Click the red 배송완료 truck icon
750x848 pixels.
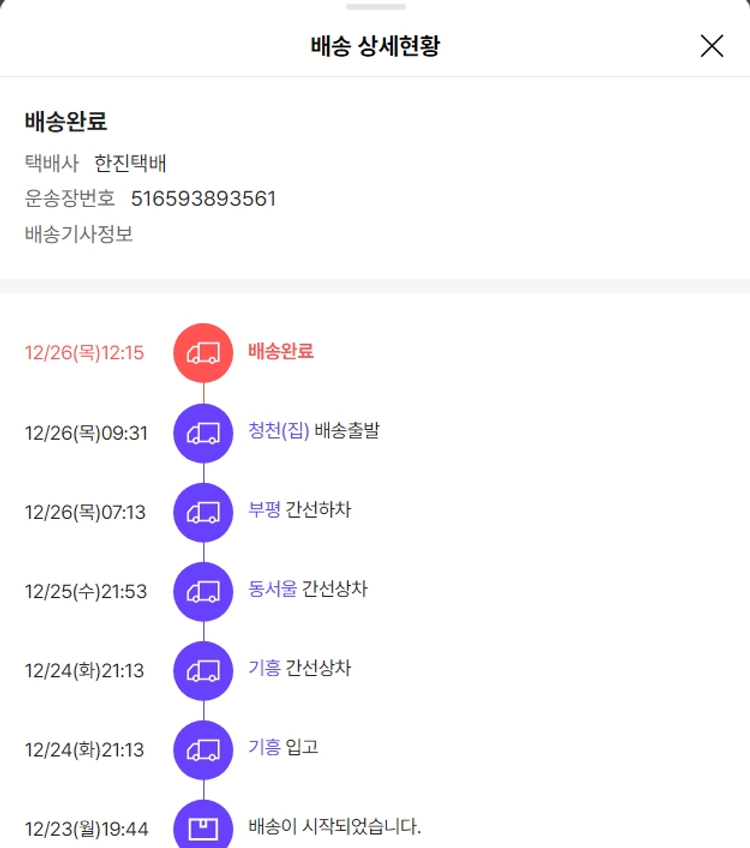203,352
